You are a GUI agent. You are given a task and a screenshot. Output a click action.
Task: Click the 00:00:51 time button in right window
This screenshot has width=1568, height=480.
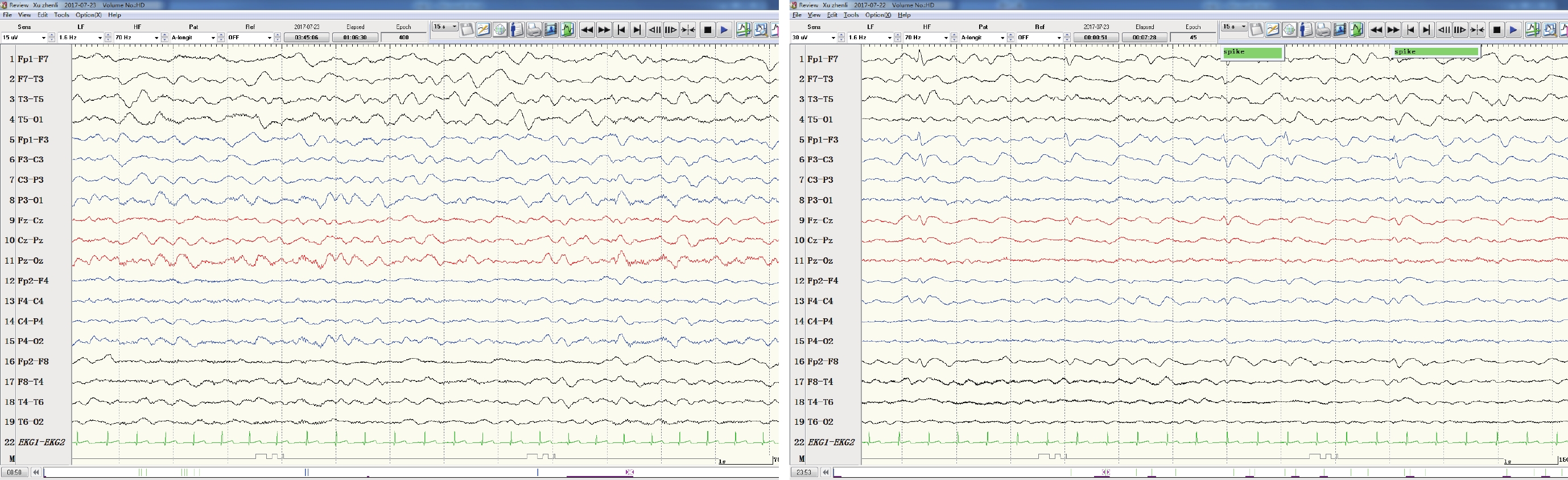tap(1096, 38)
